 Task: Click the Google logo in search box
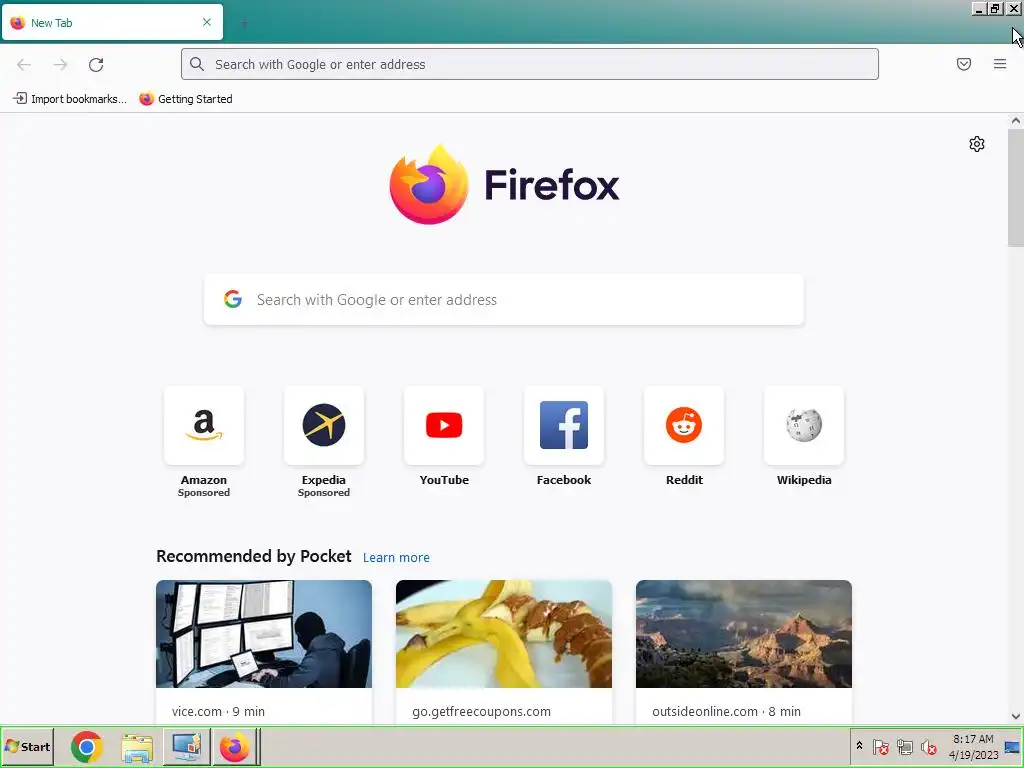coord(233,300)
